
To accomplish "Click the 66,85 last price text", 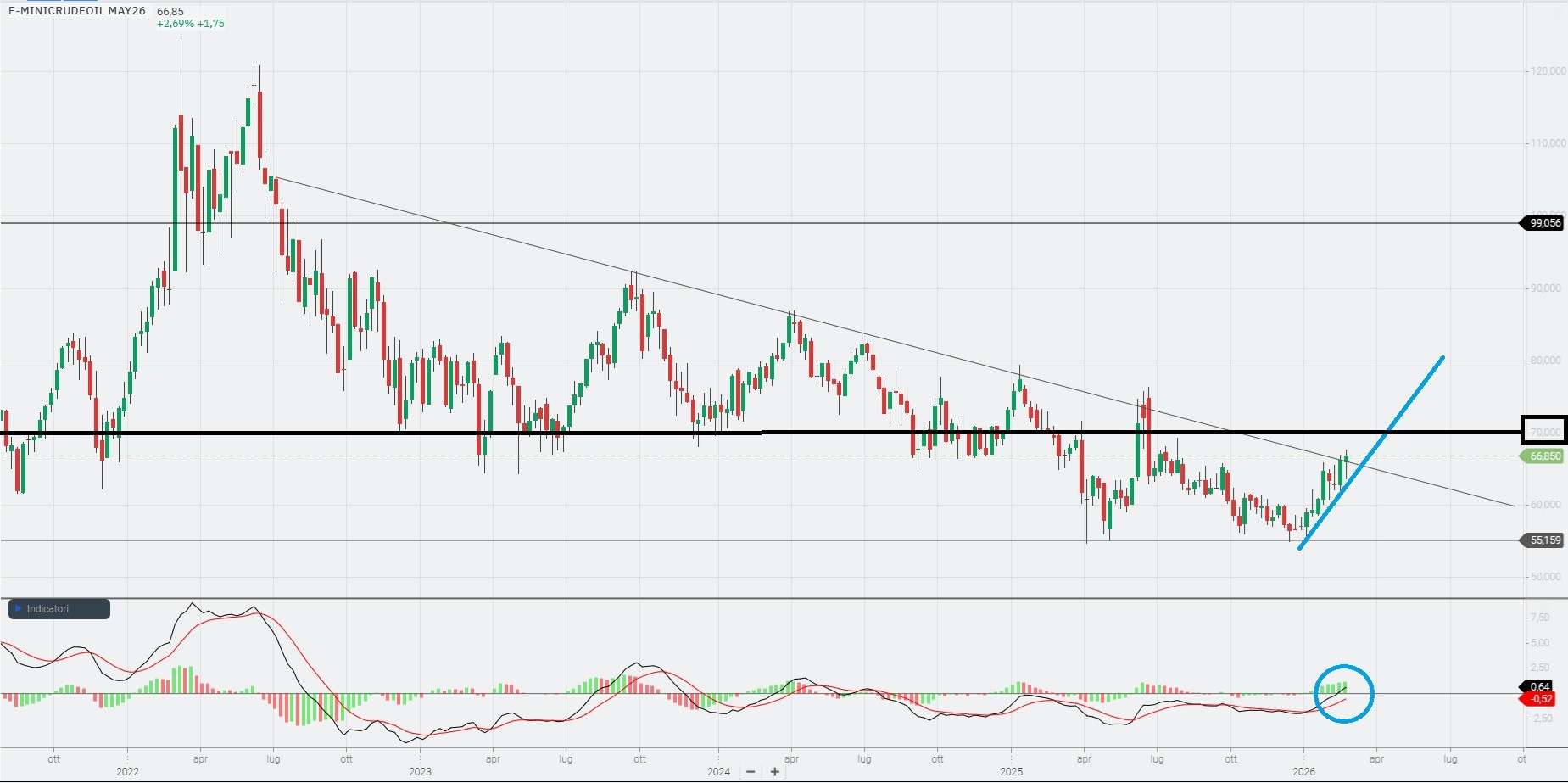I will [x=170, y=11].
